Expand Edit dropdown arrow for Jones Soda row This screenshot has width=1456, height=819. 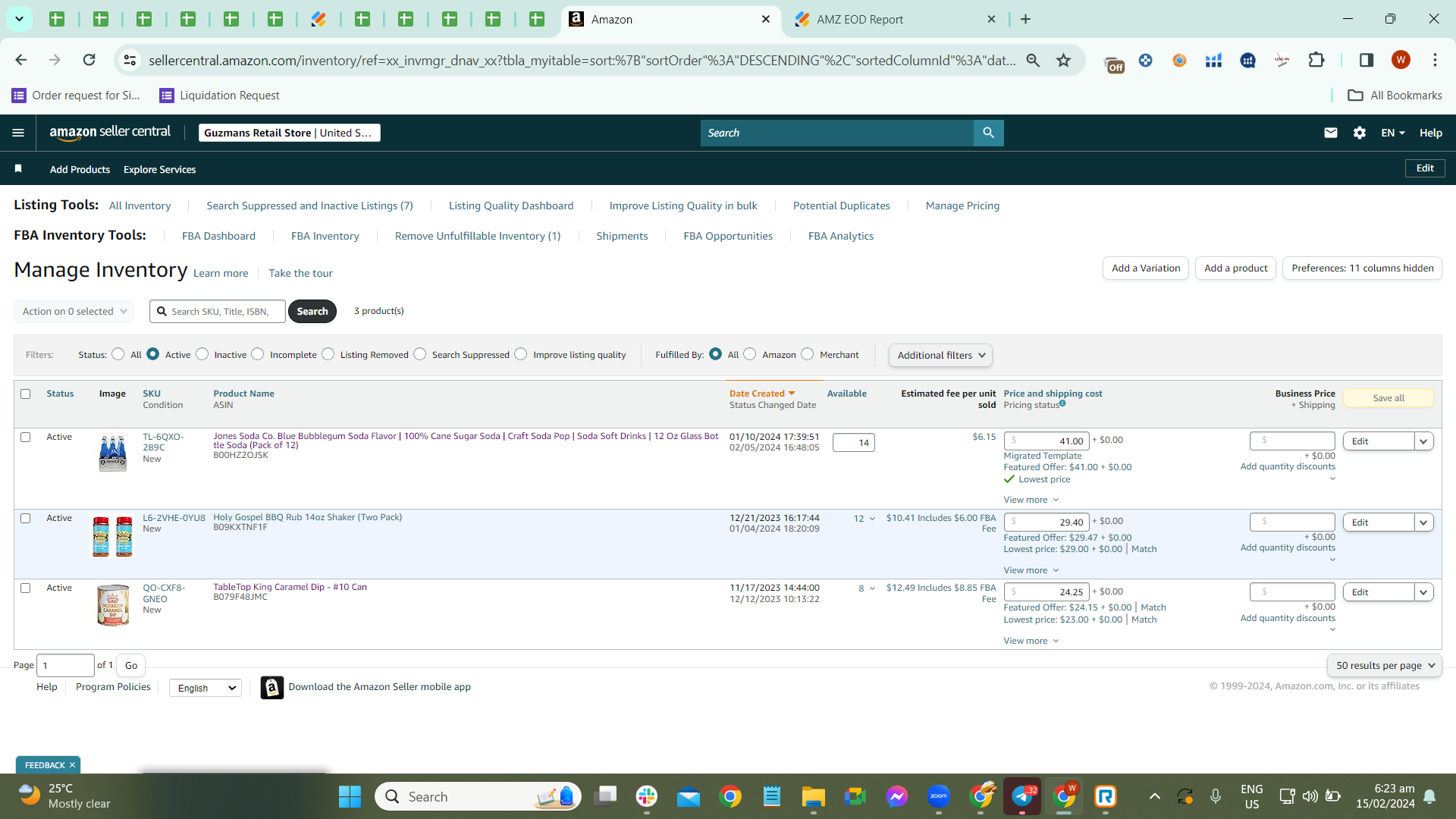click(1424, 441)
